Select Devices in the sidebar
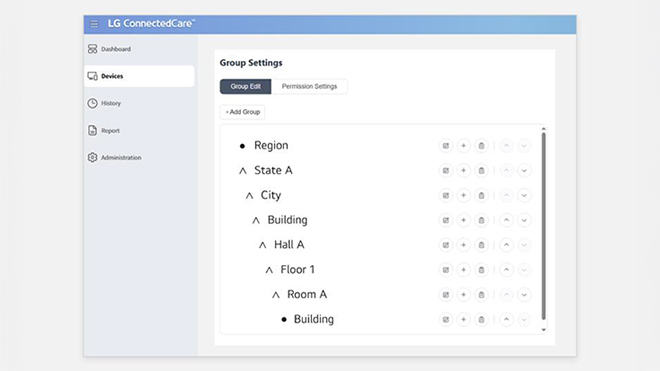 pos(139,76)
